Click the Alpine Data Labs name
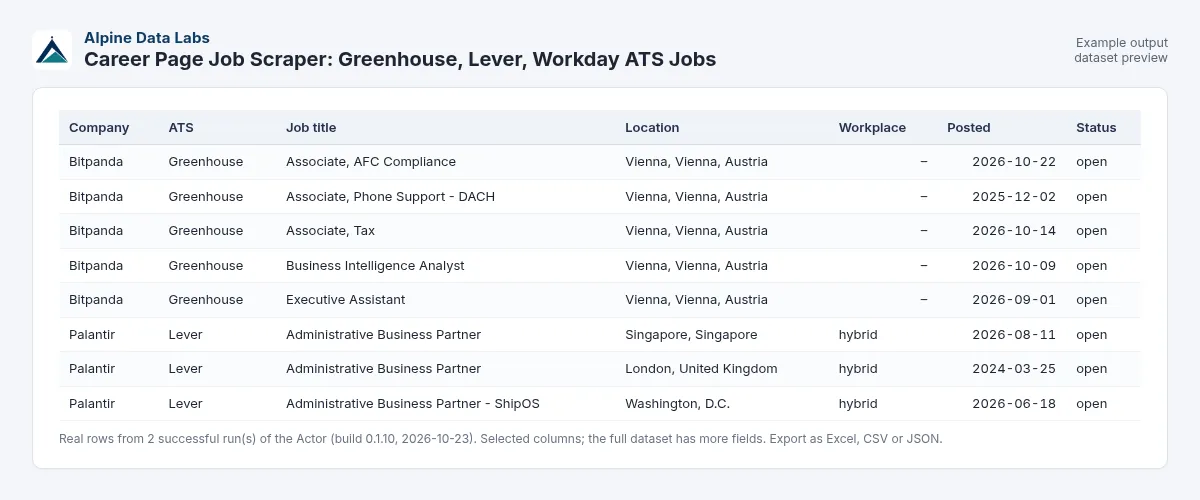This screenshot has width=1200, height=500. (147, 38)
